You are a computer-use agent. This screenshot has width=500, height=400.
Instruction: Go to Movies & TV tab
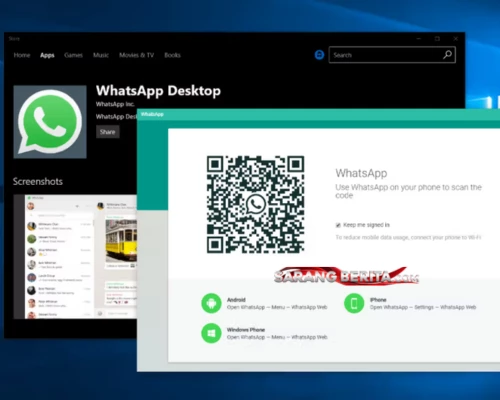pyautogui.click(x=137, y=55)
